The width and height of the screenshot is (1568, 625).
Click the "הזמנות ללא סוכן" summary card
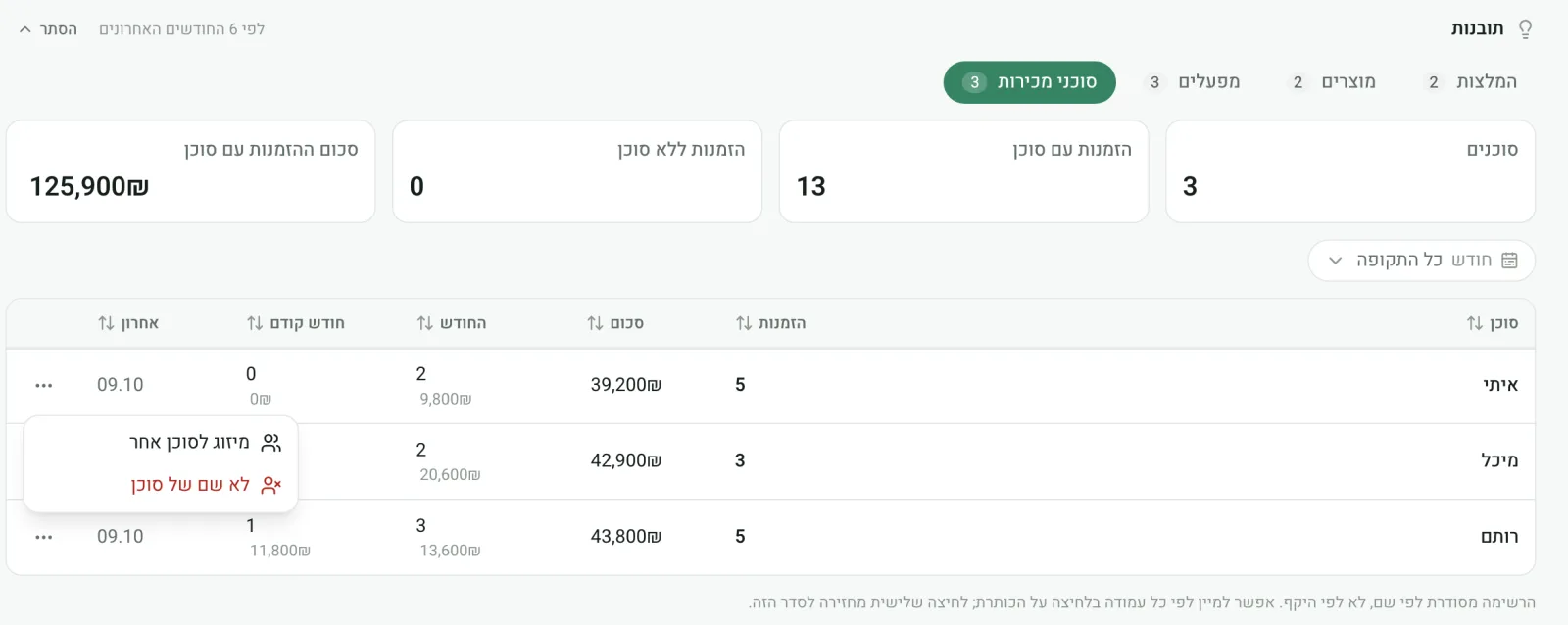(x=577, y=171)
